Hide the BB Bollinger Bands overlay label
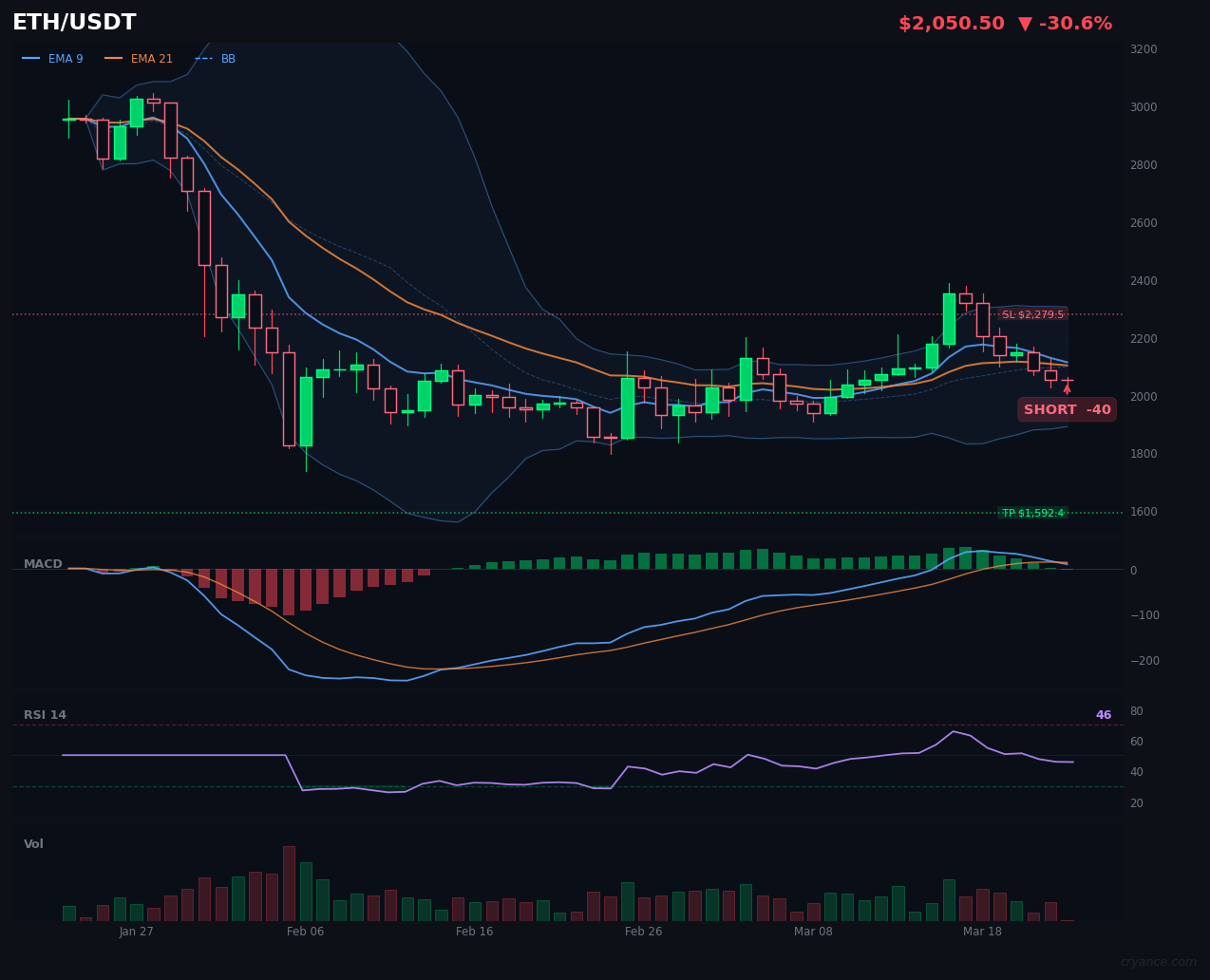Viewport: 1210px width, 980px height. (228, 59)
